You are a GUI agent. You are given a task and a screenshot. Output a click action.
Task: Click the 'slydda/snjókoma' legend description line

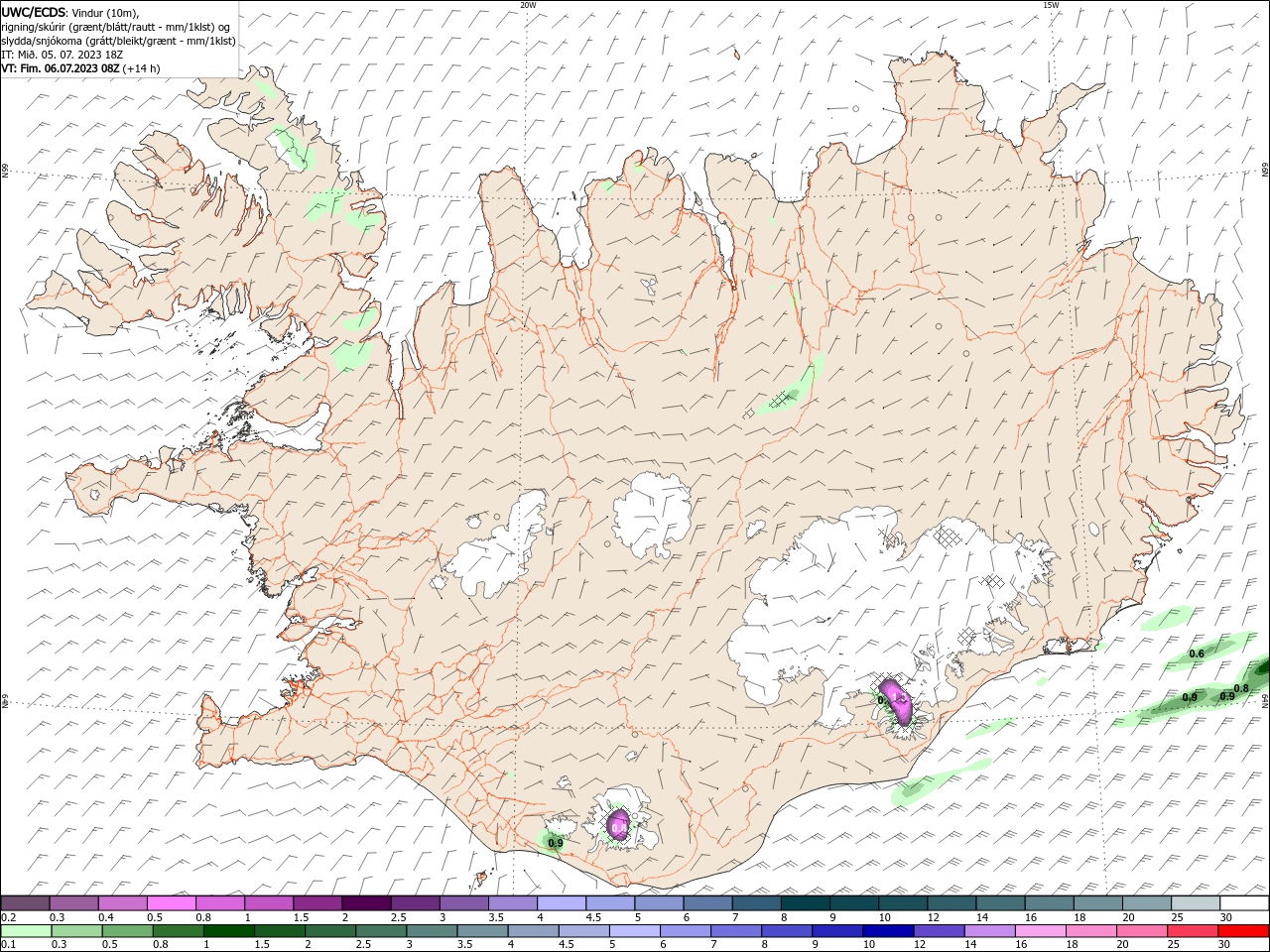[119, 41]
